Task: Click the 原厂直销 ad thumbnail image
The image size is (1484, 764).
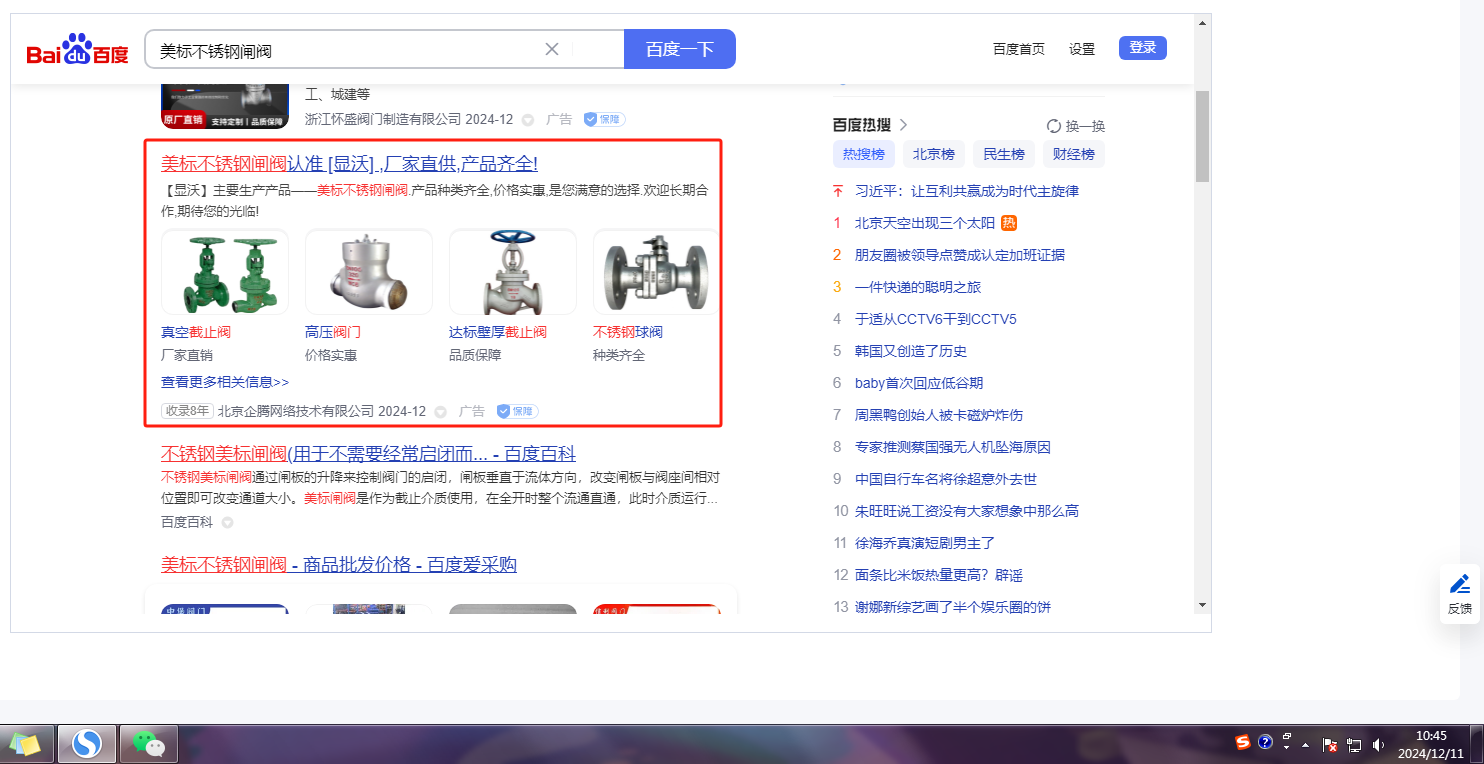Action: click(x=225, y=105)
